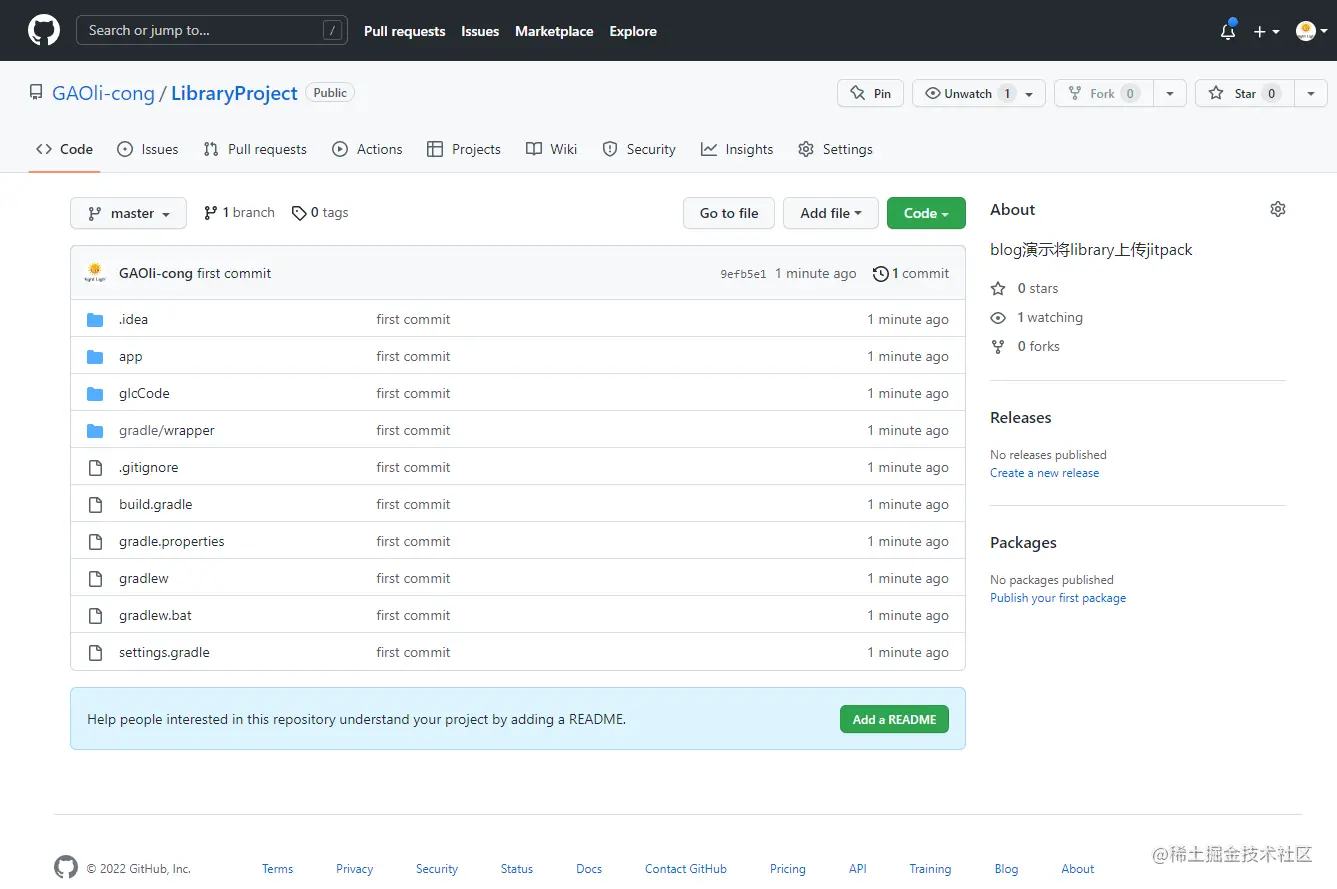This screenshot has height=889, width=1337.
Task: Fork the LibraryProject repository
Action: (x=1103, y=93)
